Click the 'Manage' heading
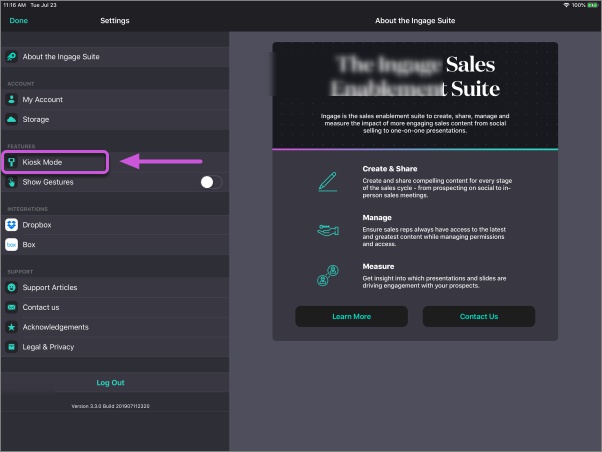This screenshot has width=602, height=452. (377, 217)
